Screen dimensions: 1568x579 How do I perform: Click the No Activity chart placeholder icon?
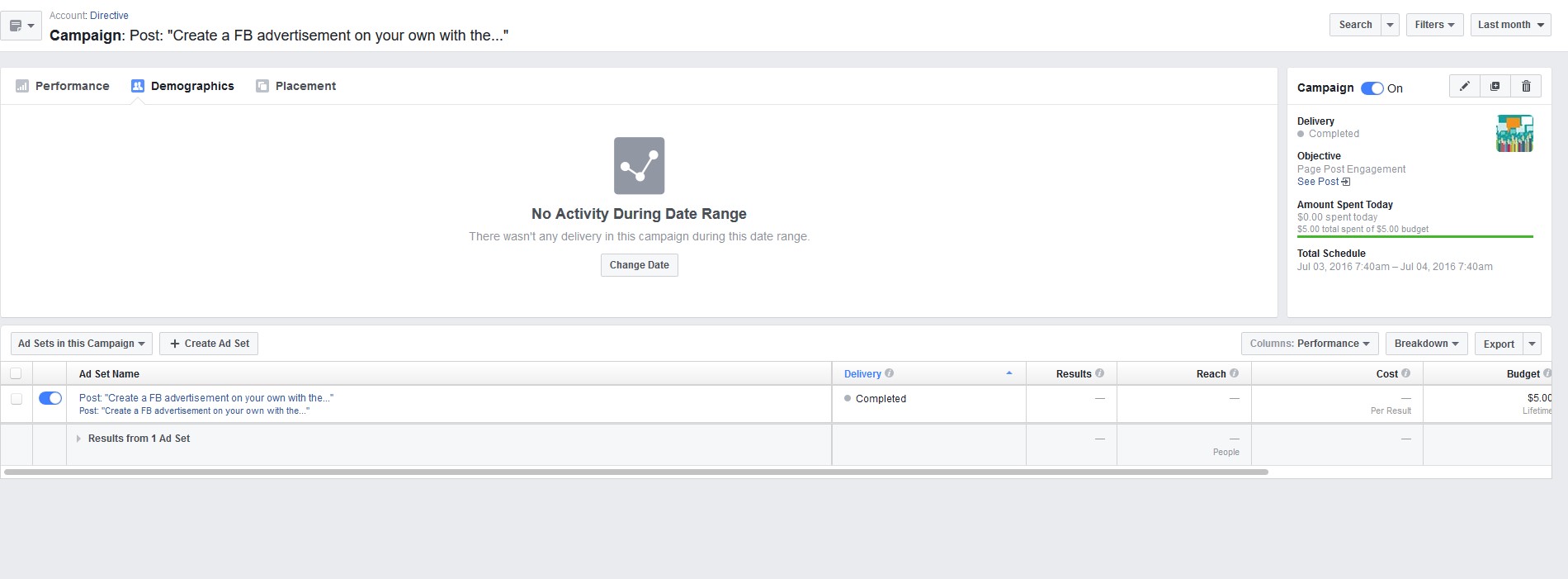639,166
